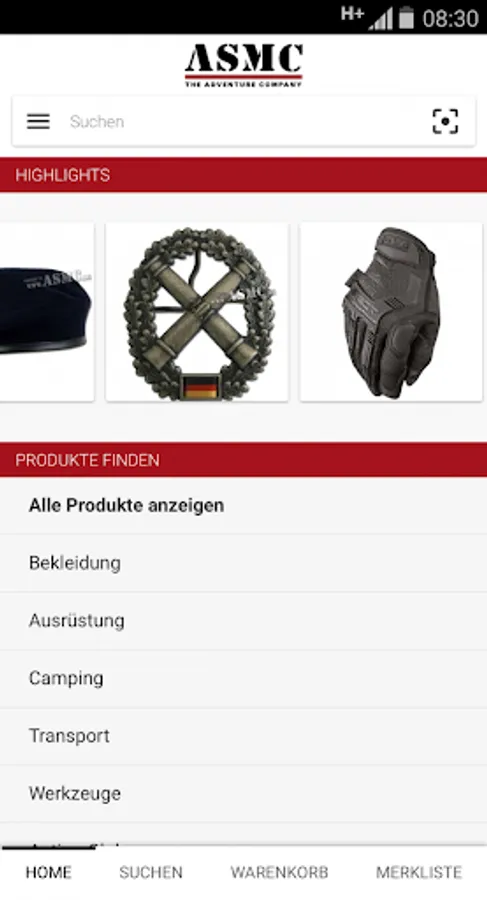
Task: Tap the signal strength icon
Action: [381, 18]
